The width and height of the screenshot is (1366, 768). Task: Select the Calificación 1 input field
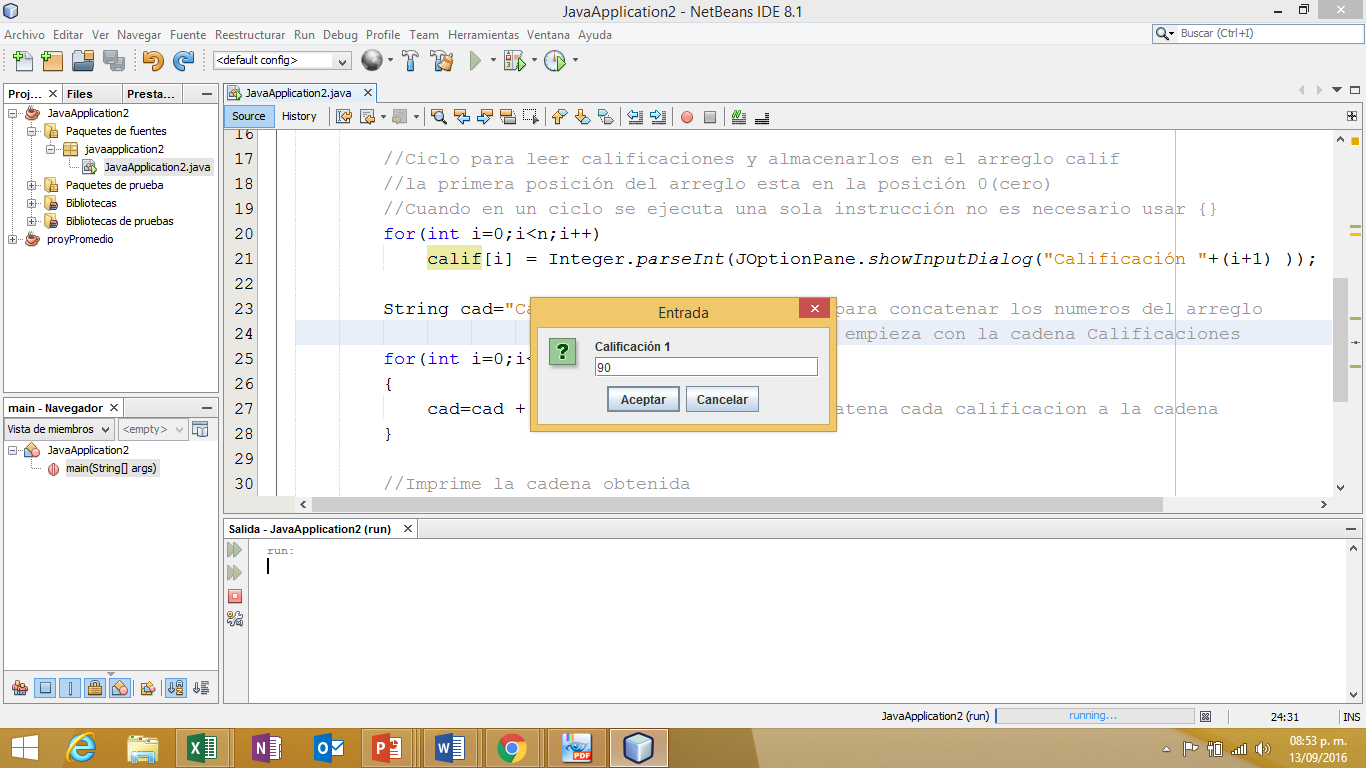705,366
